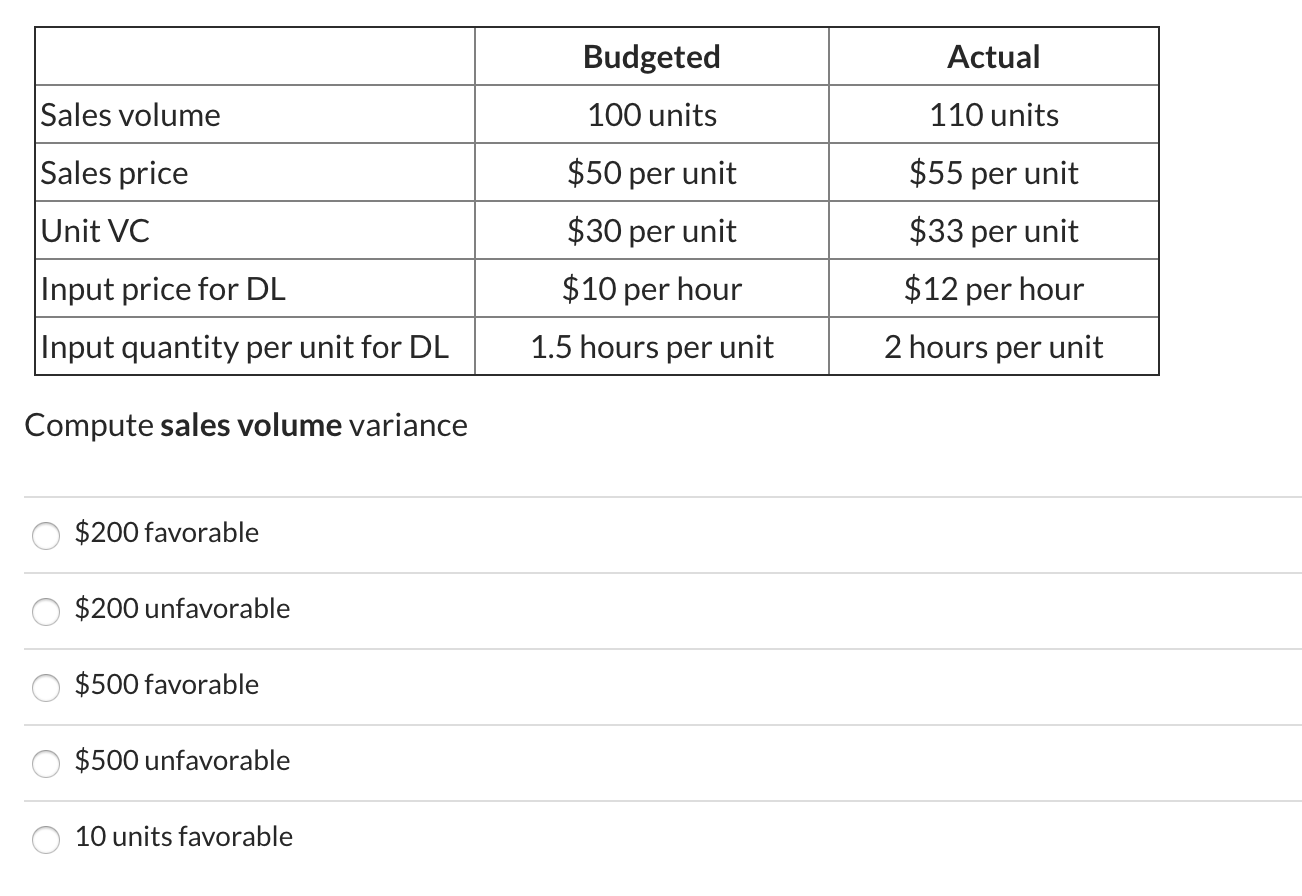Viewport: 1302px width, 896px height.
Task: Click the $500 unfavorable answer text
Action: [181, 760]
